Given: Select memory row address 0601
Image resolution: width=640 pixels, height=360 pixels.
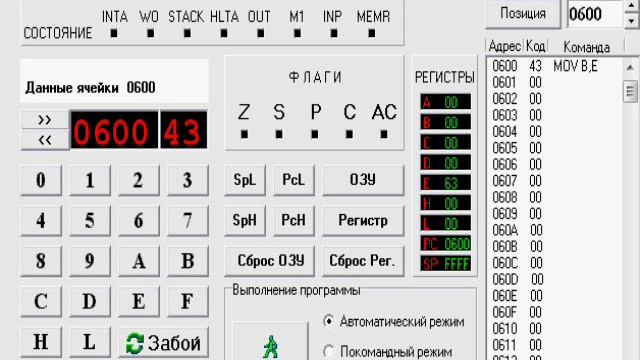Looking at the screenshot, I should (x=555, y=82).
